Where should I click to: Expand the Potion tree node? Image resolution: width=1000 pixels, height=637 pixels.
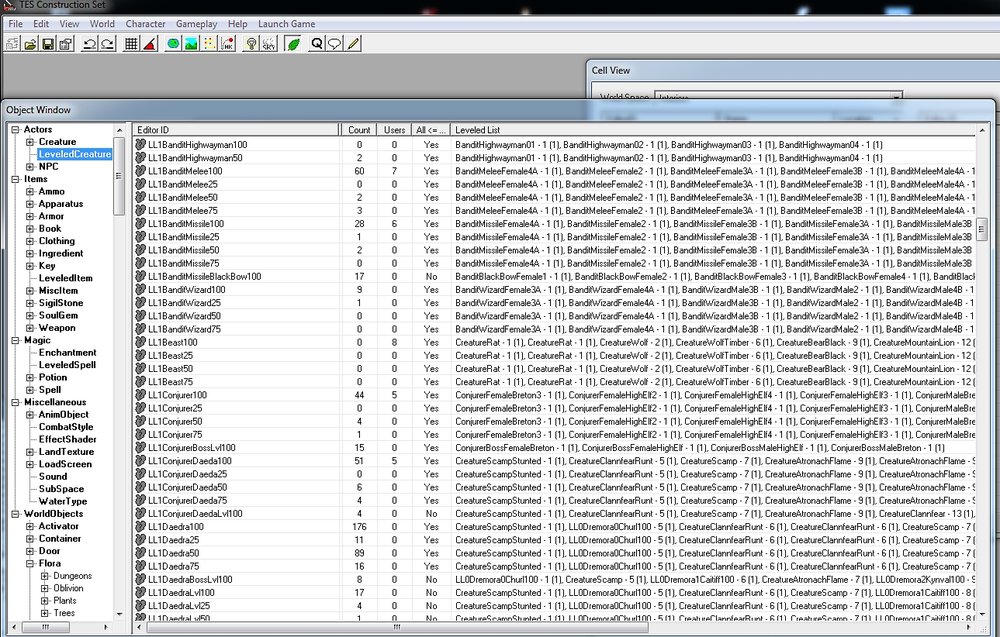pos(29,377)
